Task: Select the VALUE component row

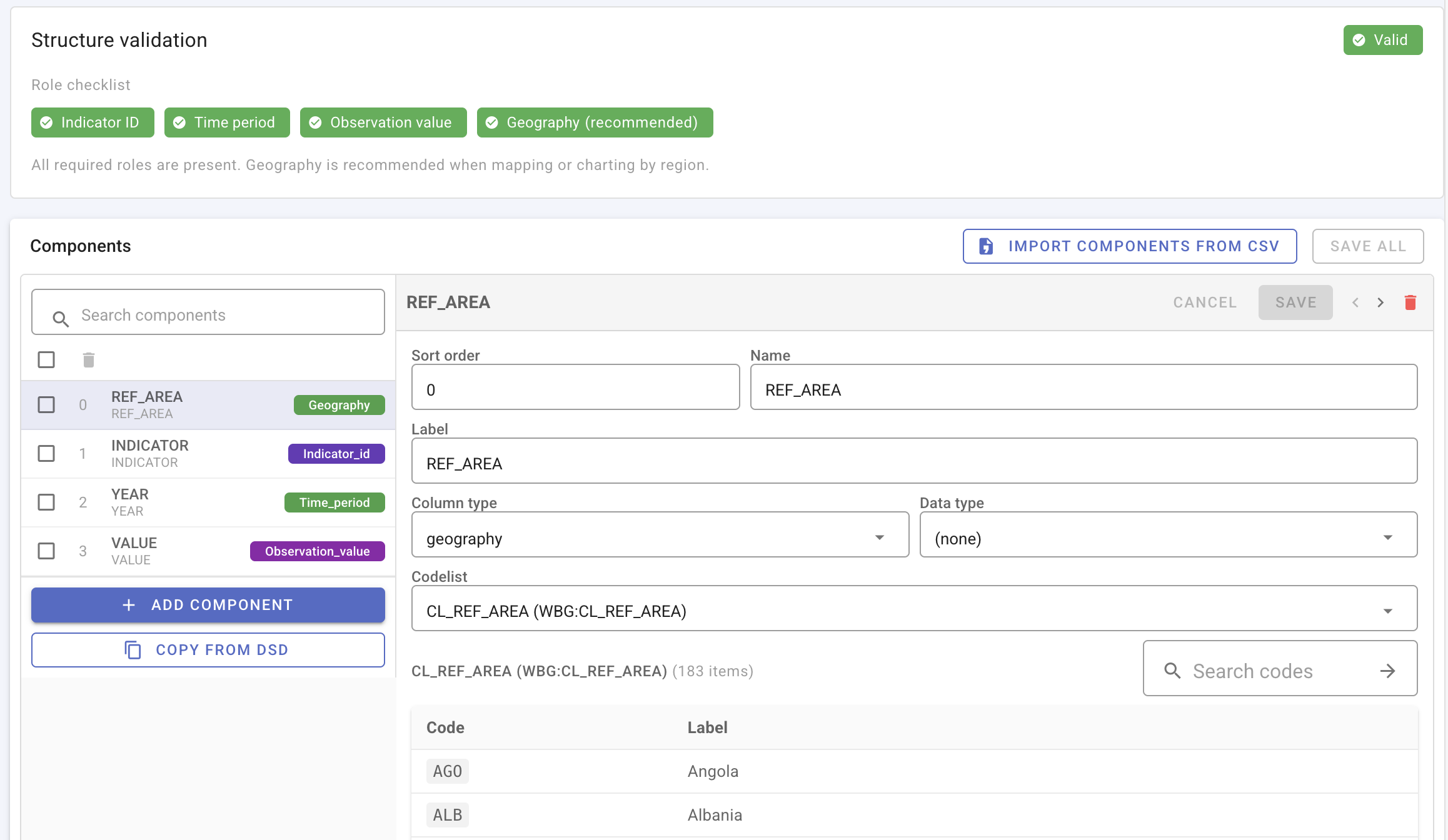Action: tap(208, 551)
